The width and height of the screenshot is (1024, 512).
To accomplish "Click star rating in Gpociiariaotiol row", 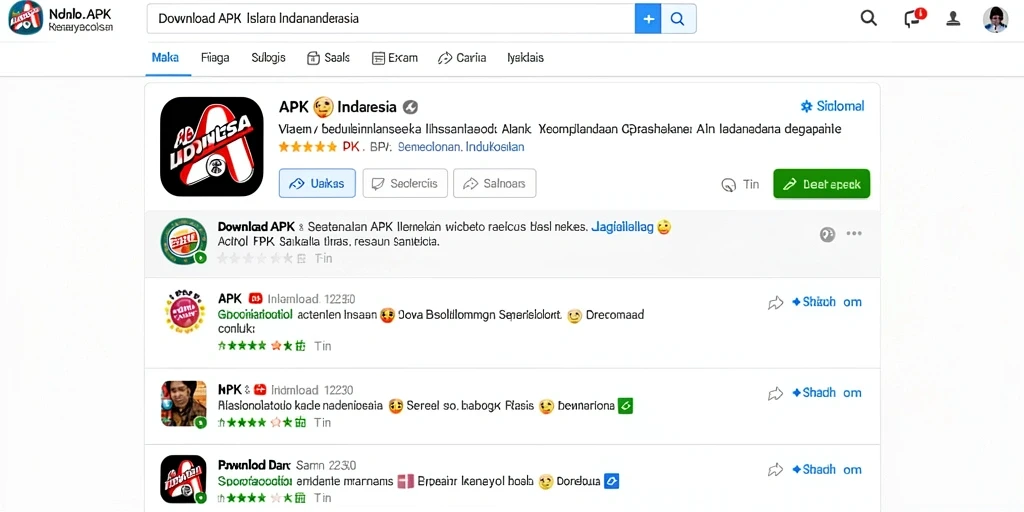I will 261,345.
